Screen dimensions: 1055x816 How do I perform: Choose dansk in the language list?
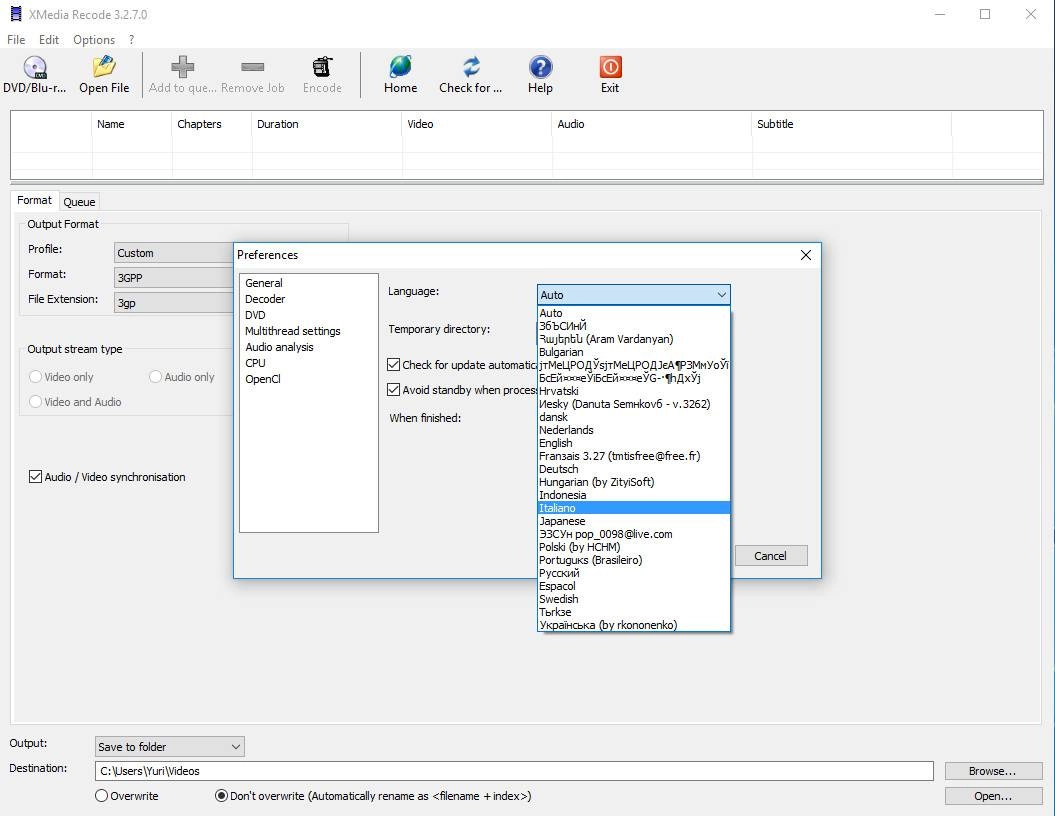point(634,417)
